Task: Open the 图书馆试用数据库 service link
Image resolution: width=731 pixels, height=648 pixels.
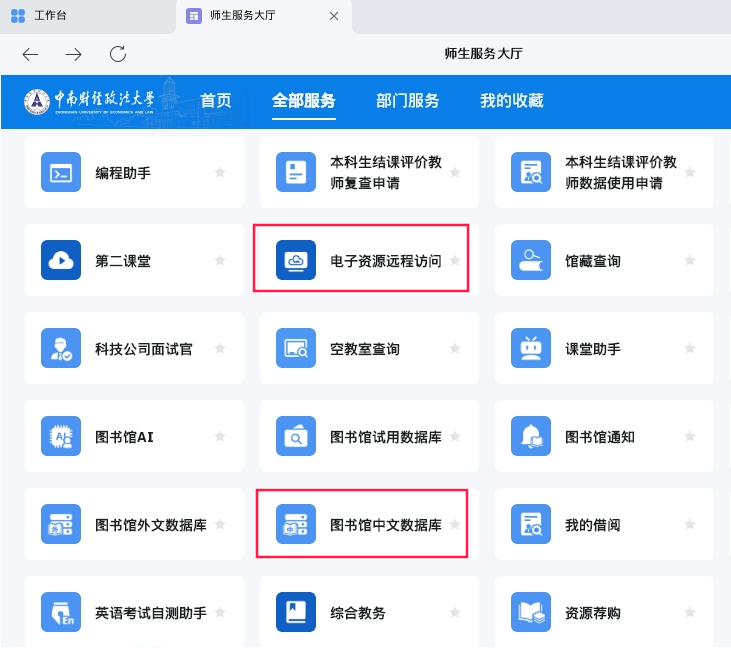Action: click(x=386, y=437)
